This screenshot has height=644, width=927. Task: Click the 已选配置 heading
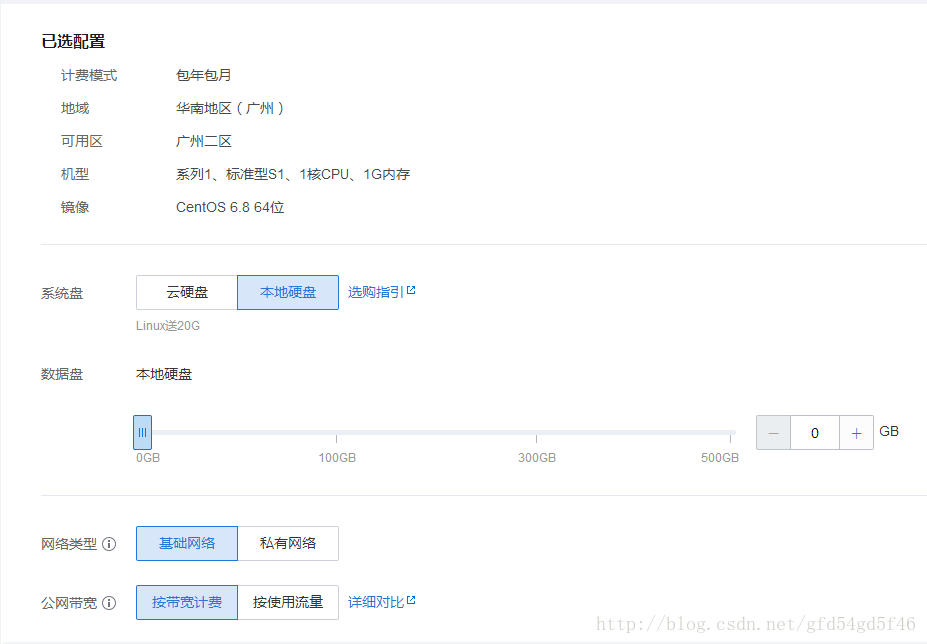coord(73,41)
